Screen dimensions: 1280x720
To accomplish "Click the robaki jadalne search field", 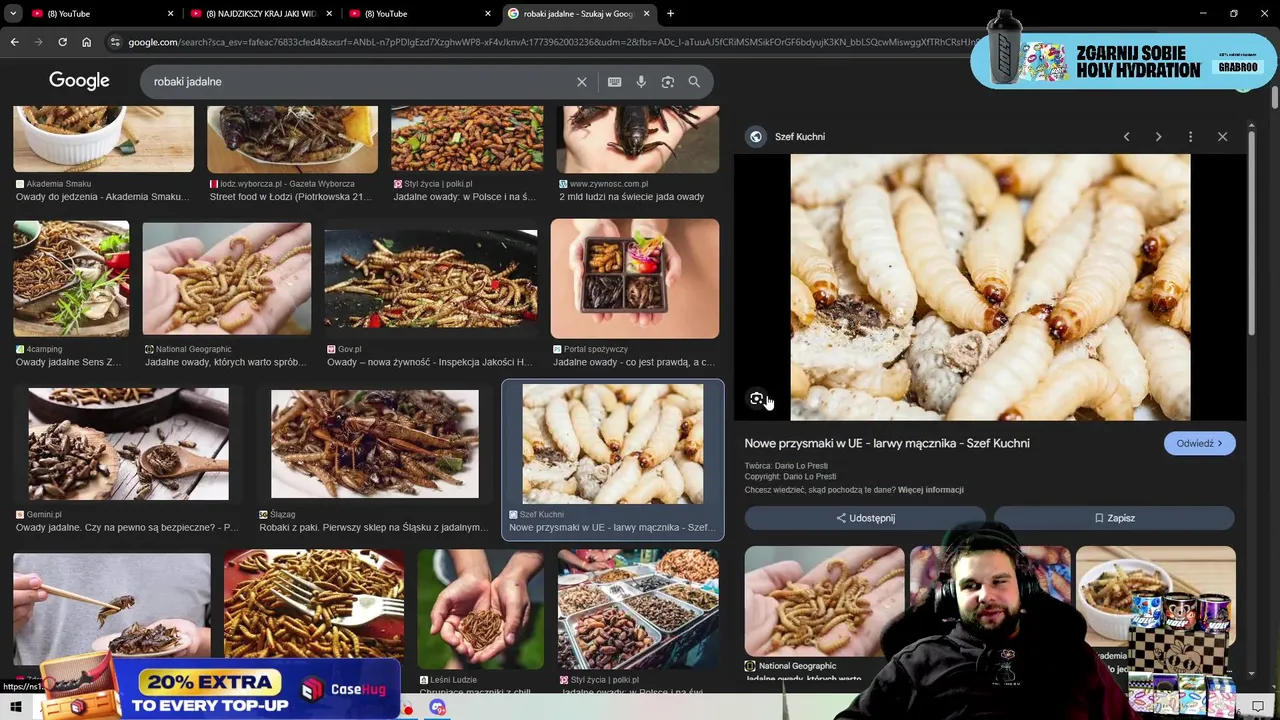I will tap(360, 82).
